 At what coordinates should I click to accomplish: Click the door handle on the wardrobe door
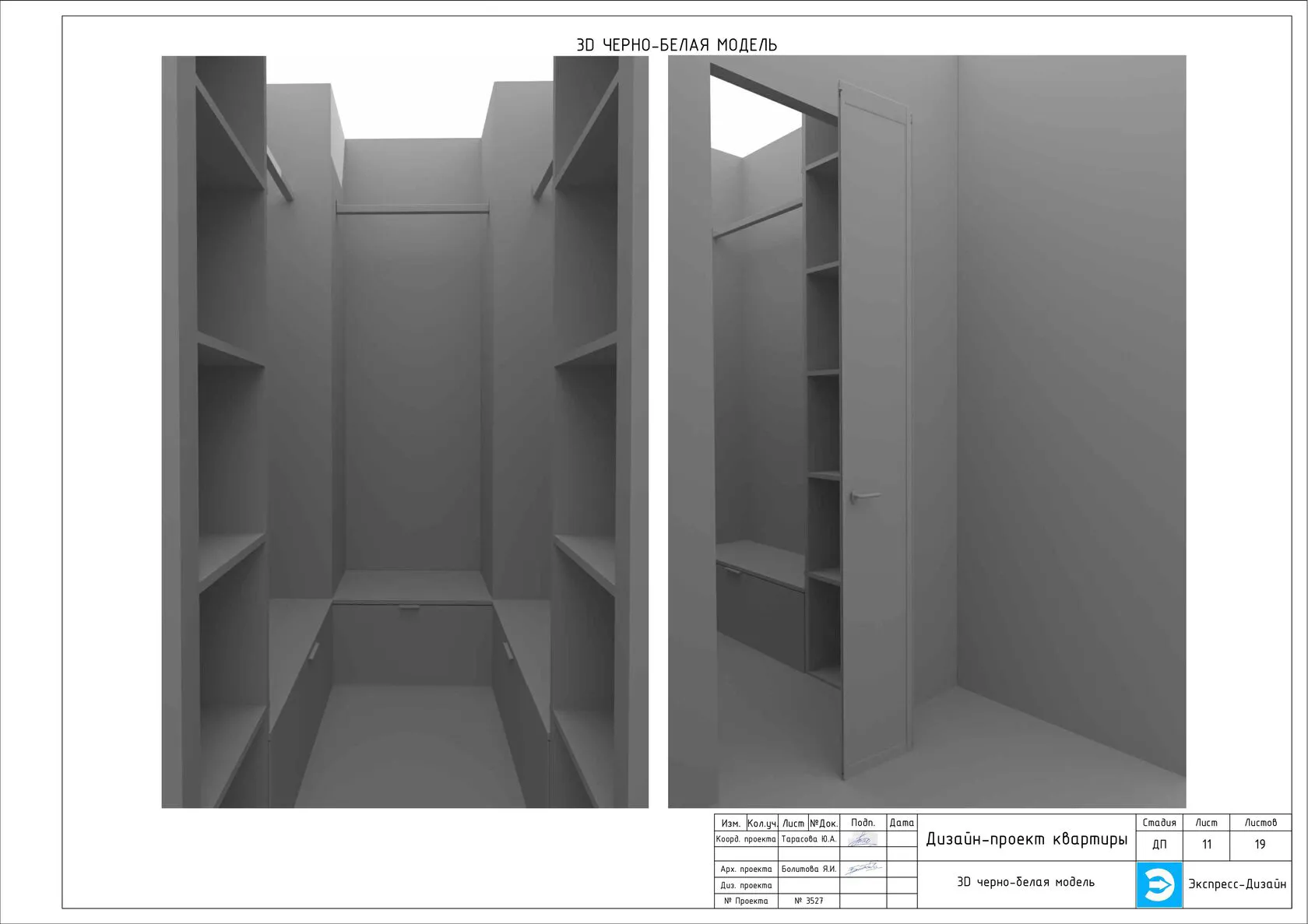863,495
